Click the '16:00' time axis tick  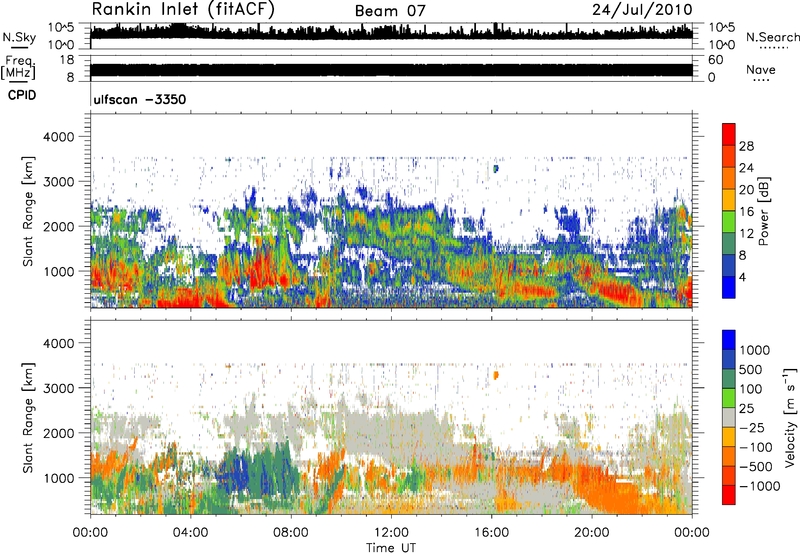491,533
